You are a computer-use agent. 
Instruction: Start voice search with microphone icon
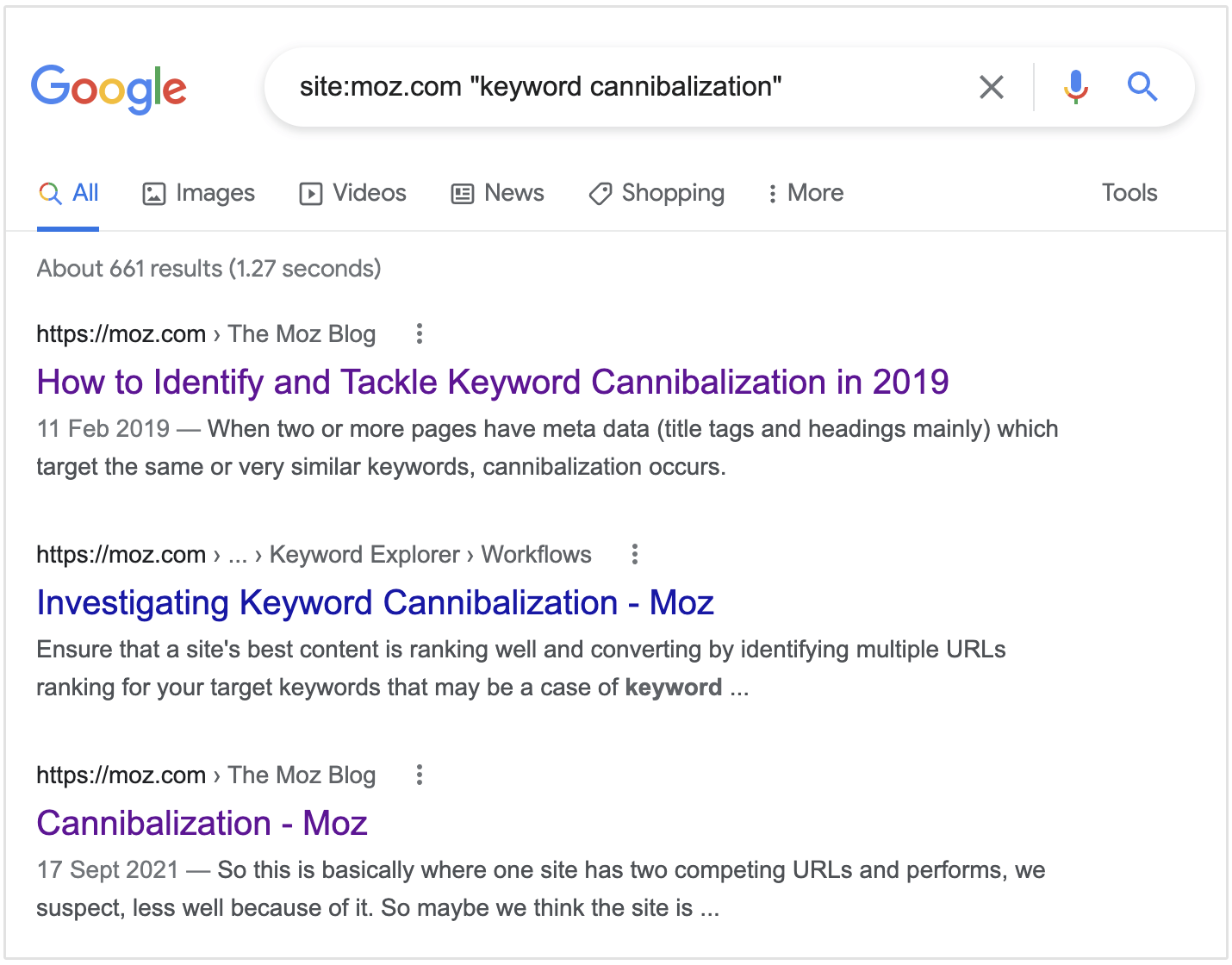coord(1075,87)
